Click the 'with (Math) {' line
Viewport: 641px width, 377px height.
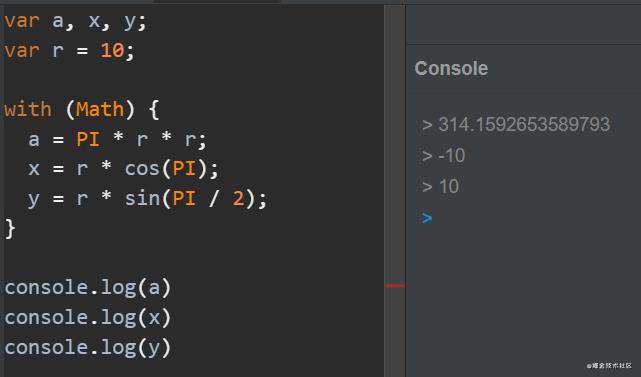(82, 110)
